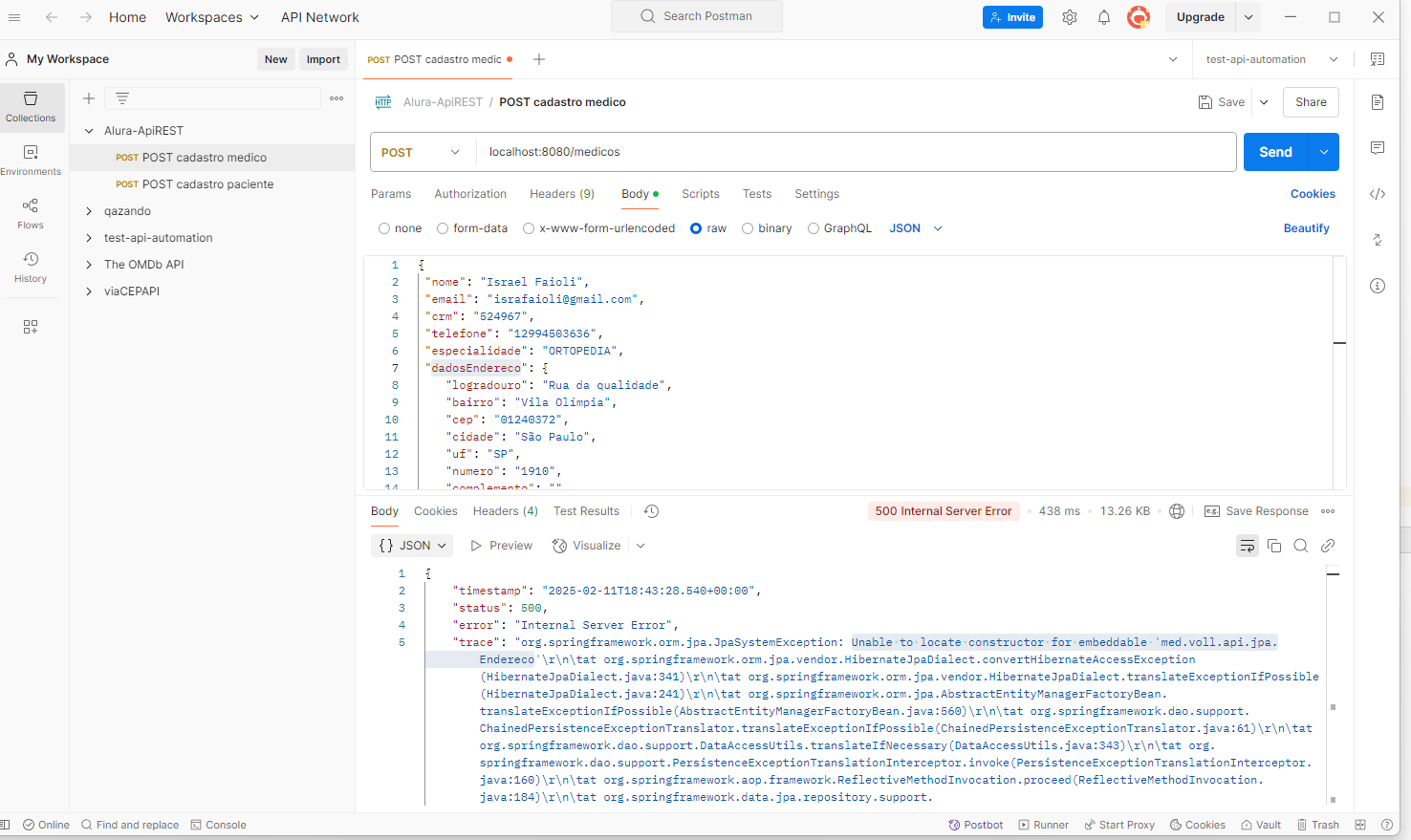1411x840 pixels.
Task: Open the Save dropdown arrow
Action: point(1264,102)
